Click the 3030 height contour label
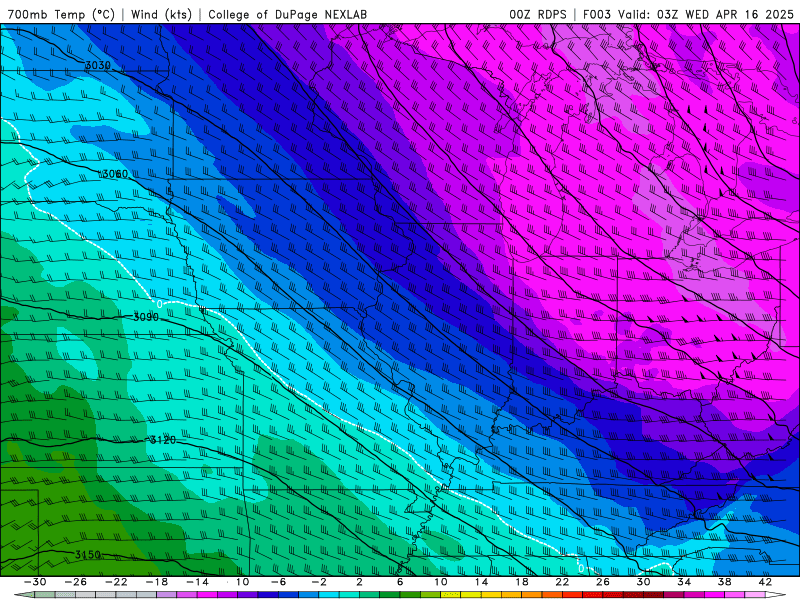Screen dimensions: 800x600 pos(97,65)
